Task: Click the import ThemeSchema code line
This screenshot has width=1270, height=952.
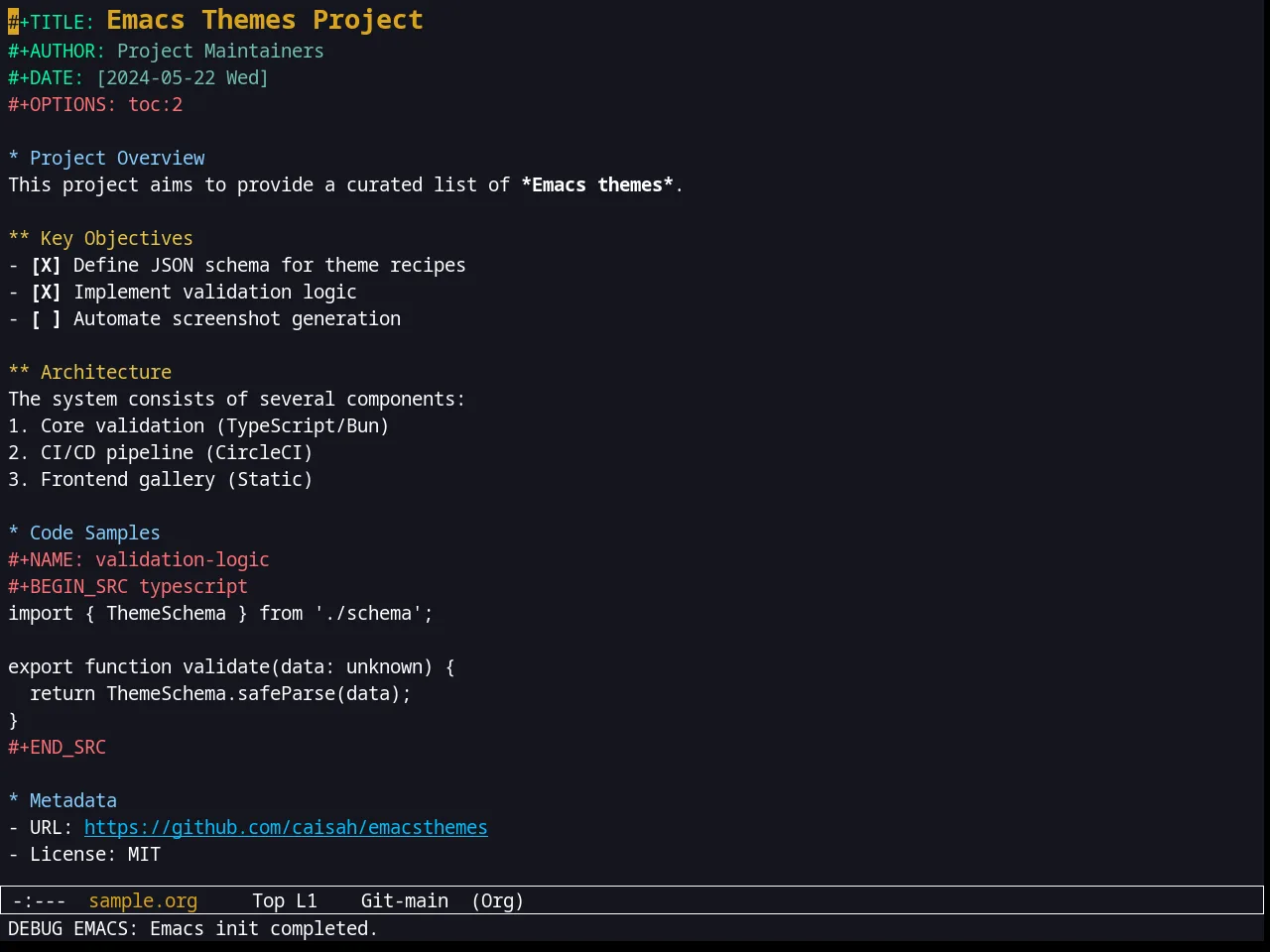Action: click(x=220, y=614)
